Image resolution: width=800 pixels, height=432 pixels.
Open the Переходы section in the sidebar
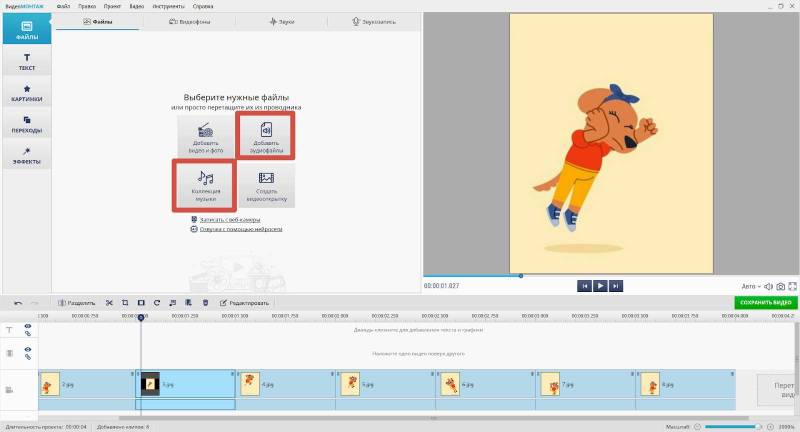pyautogui.click(x=27, y=123)
